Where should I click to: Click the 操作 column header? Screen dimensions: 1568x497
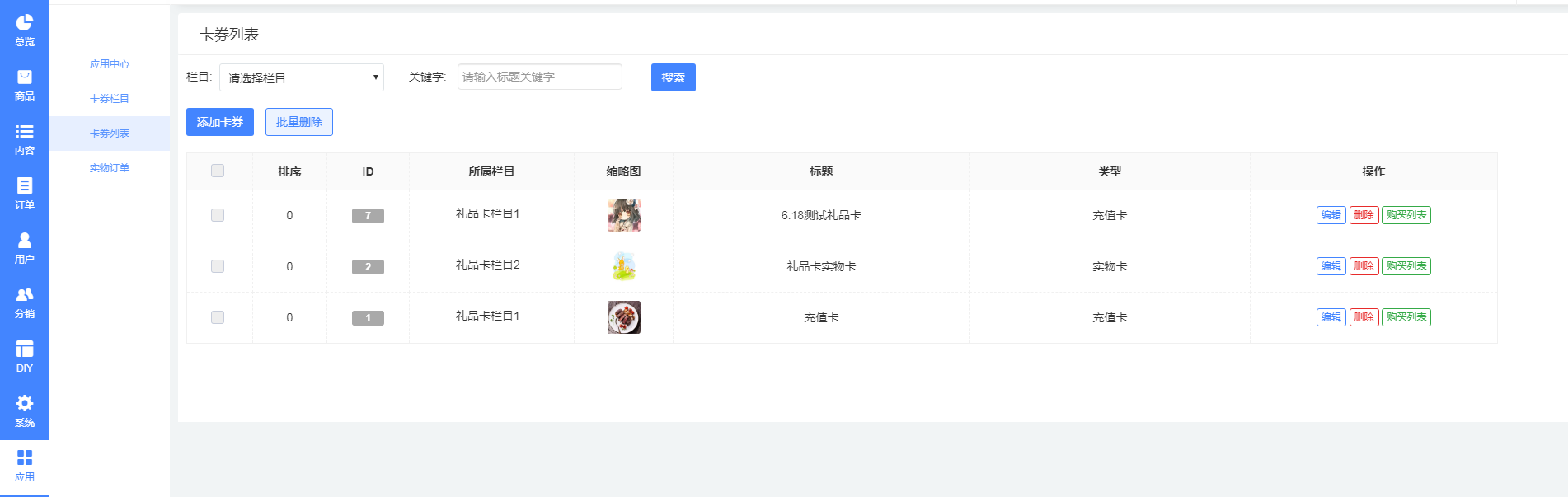[1373, 171]
